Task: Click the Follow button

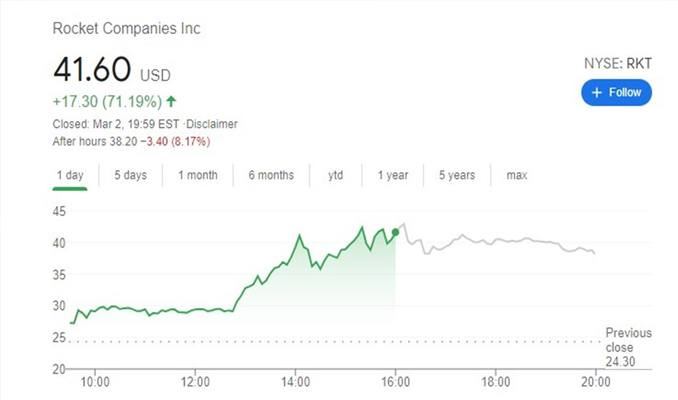Action: point(616,92)
